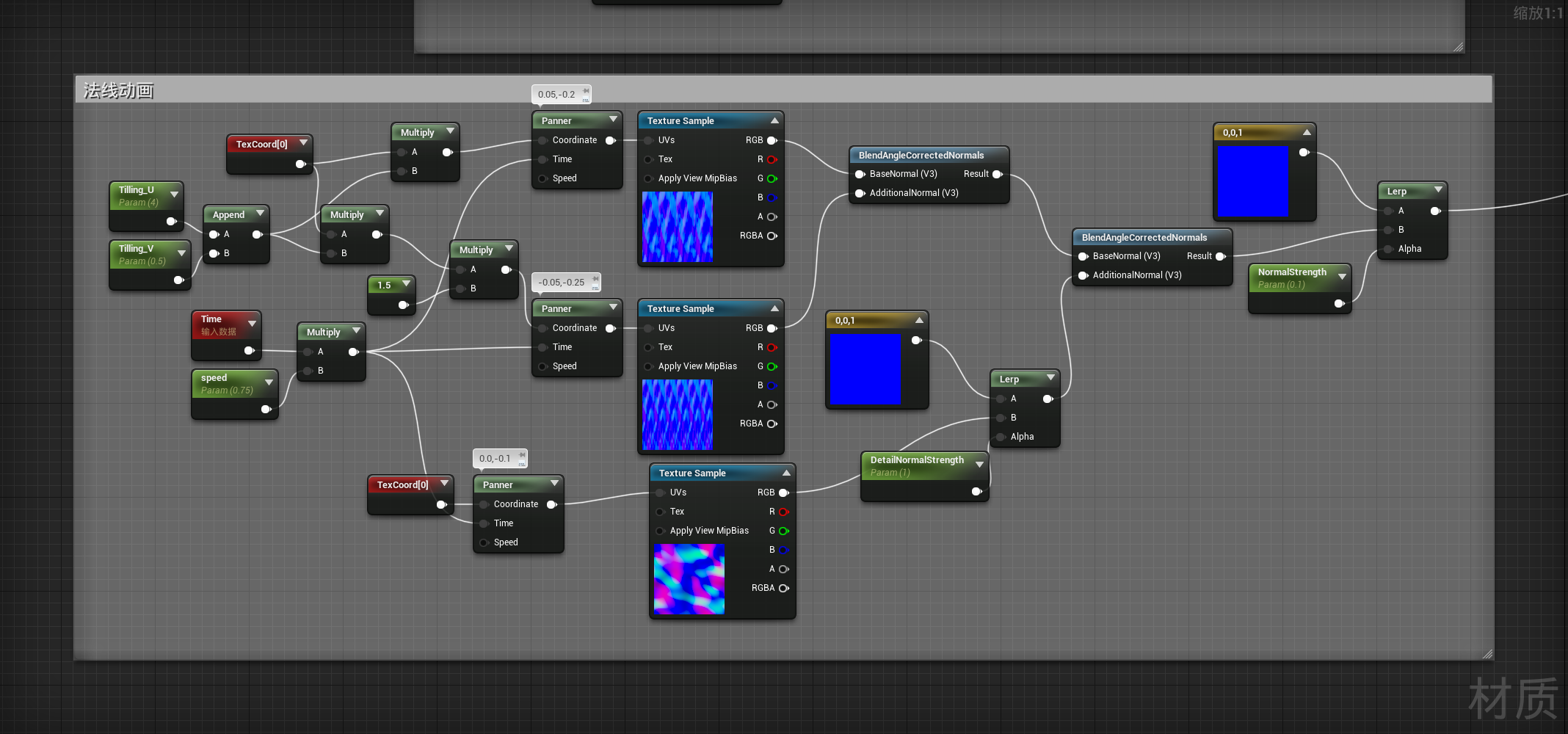Select texture preview fed by the -0.05,-0.25 Panner

tap(678, 415)
